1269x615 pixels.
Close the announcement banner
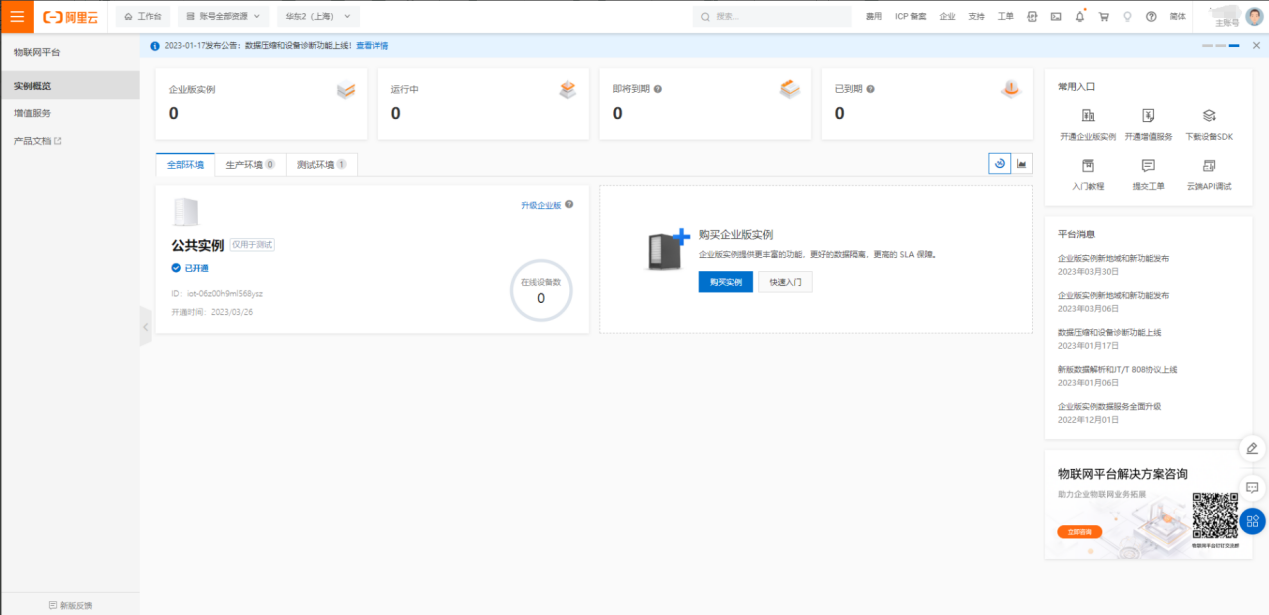click(x=1255, y=46)
